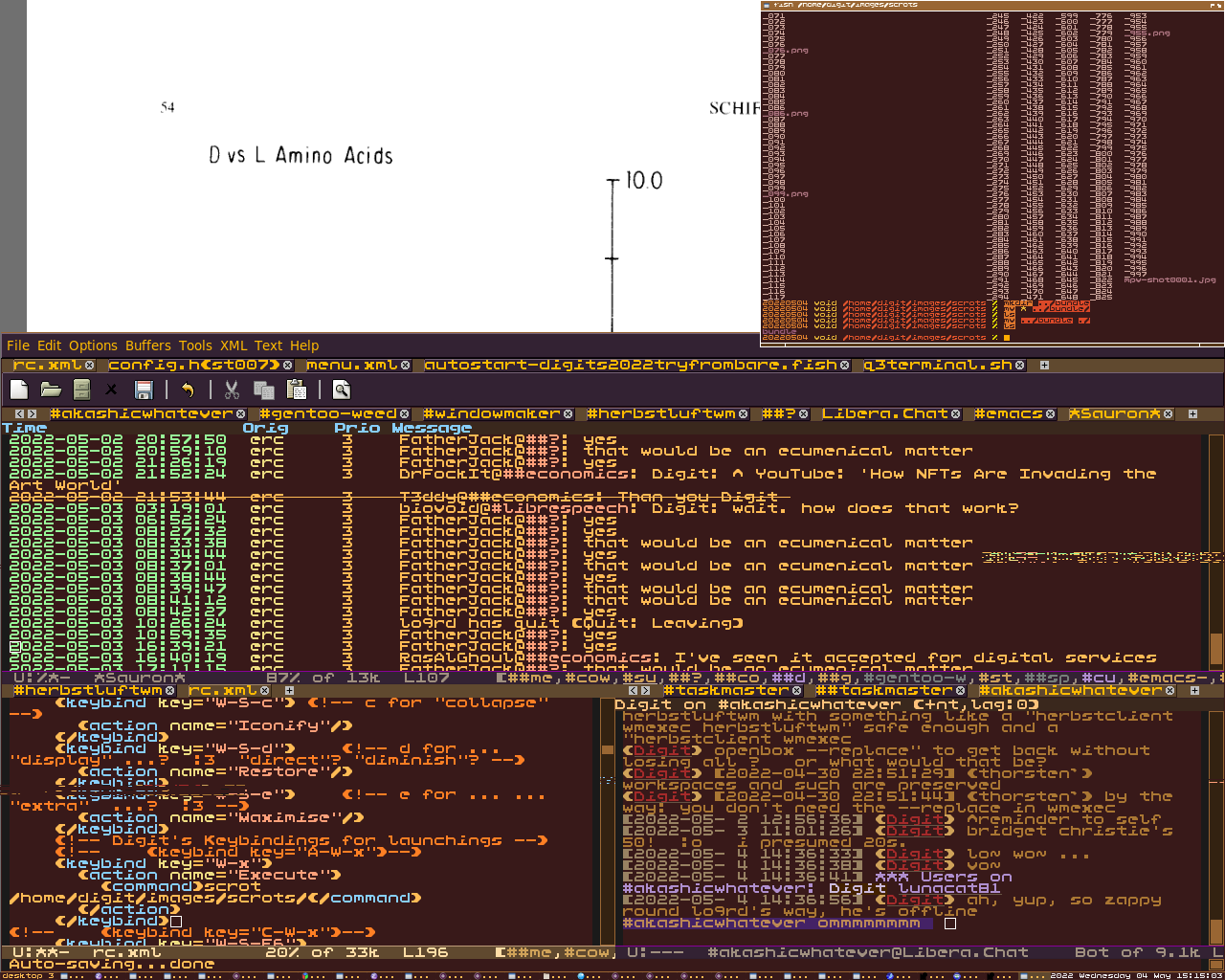Close the ##? tab

click(x=804, y=414)
